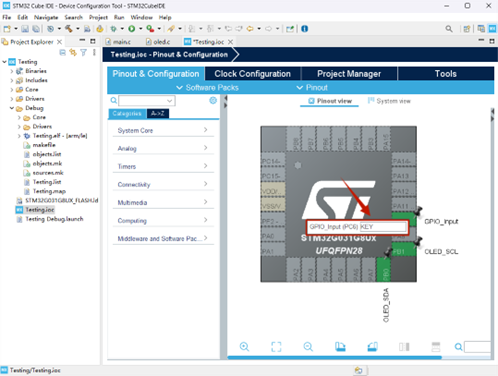Expand the Timers category
Image resolution: width=498 pixels, height=376 pixels.
[163, 166]
